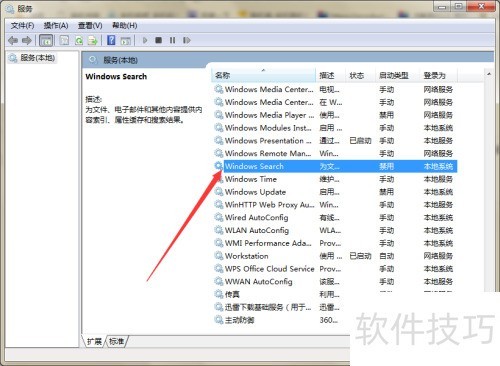Click the Export list toolbar icon
The image size is (500, 366).
click(92, 41)
